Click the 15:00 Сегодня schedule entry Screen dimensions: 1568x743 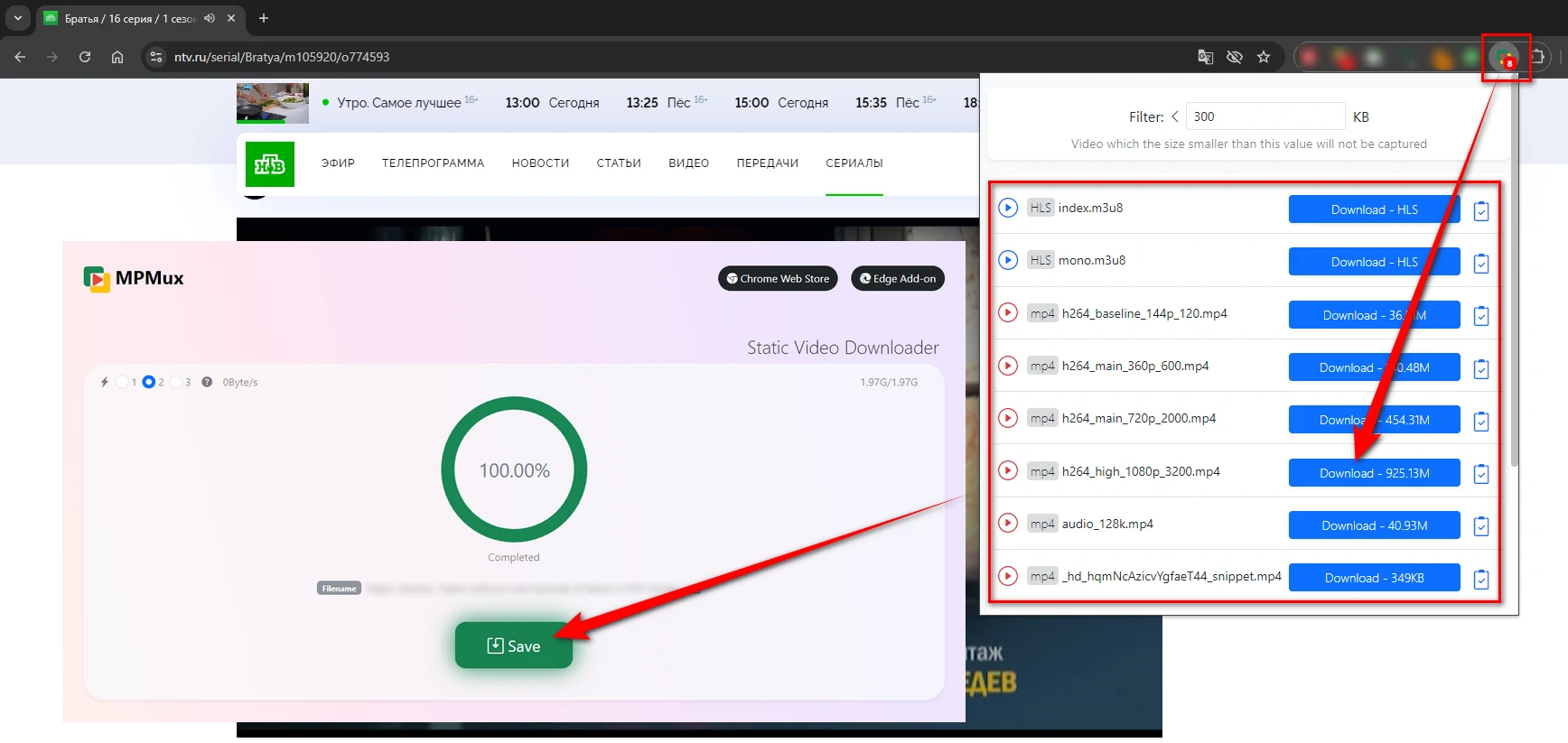coord(781,102)
